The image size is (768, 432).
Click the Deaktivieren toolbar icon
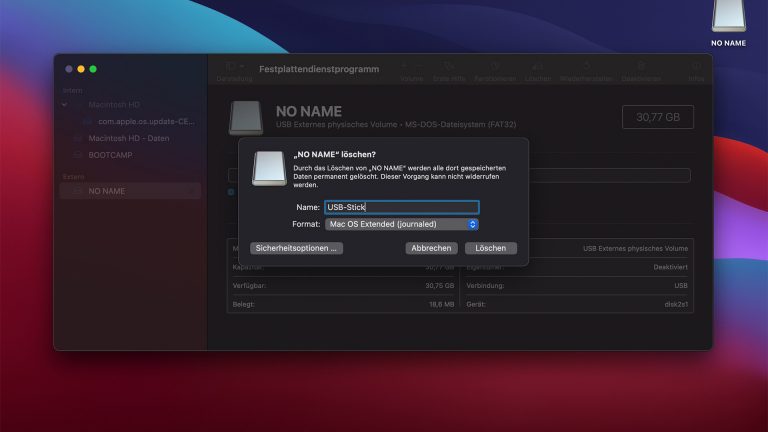640,67
